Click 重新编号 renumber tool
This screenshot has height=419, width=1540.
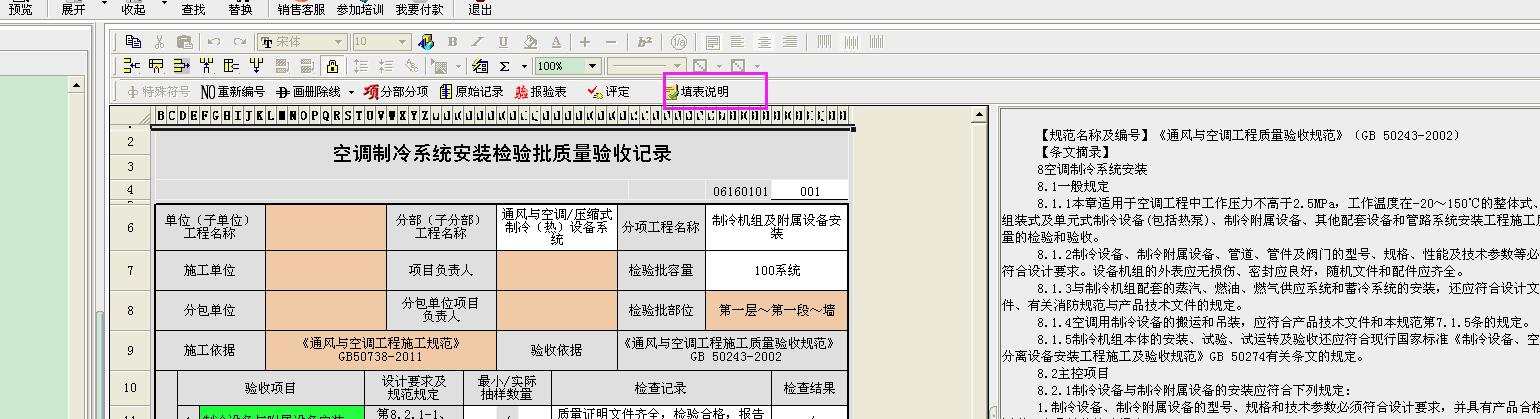coord(233,92)
